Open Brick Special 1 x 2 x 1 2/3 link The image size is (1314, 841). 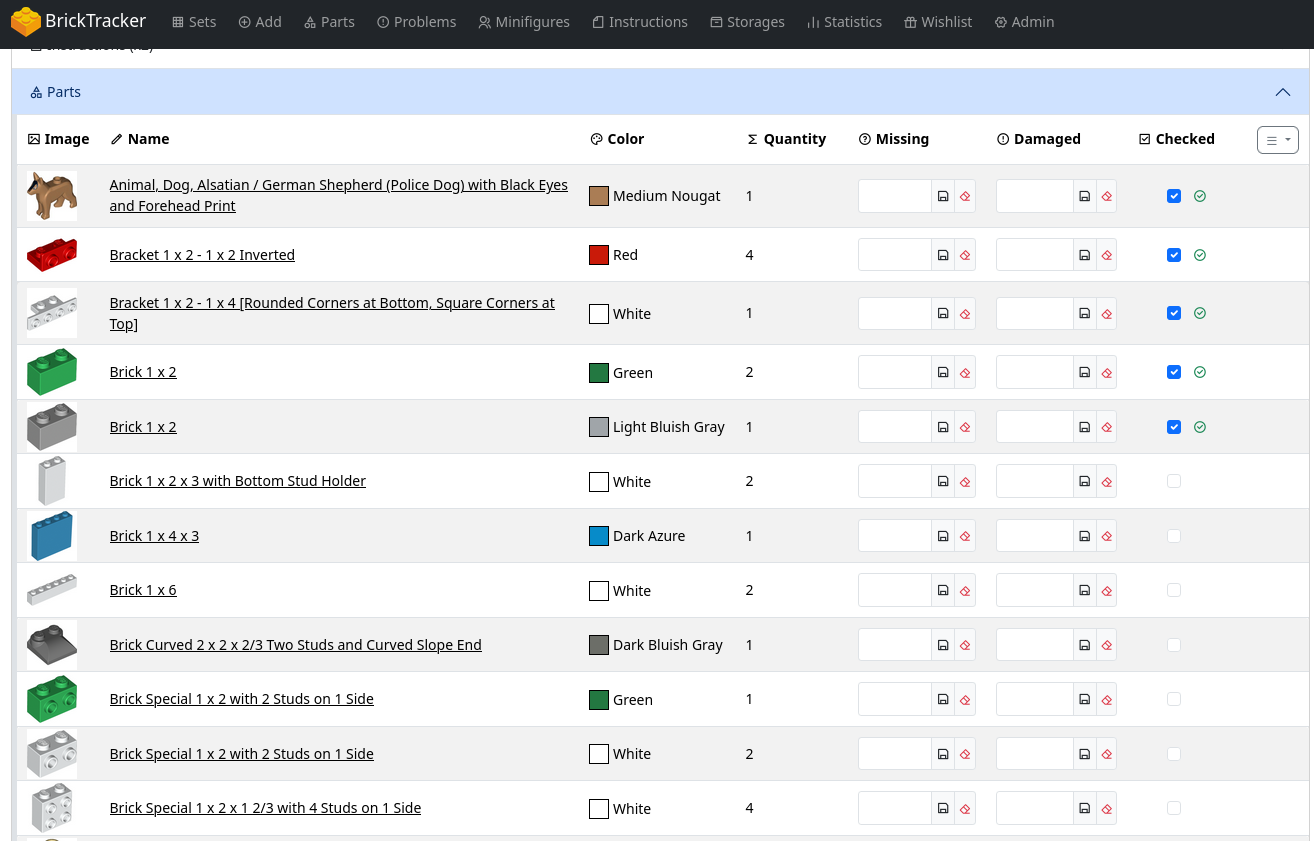tap(265, 808)
